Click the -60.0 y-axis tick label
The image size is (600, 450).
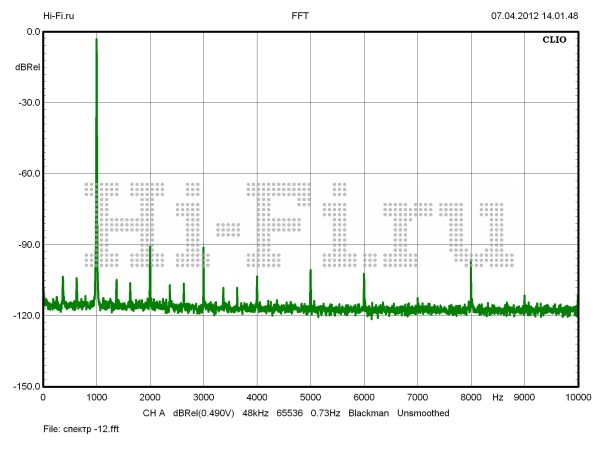[x=26, y=174]
